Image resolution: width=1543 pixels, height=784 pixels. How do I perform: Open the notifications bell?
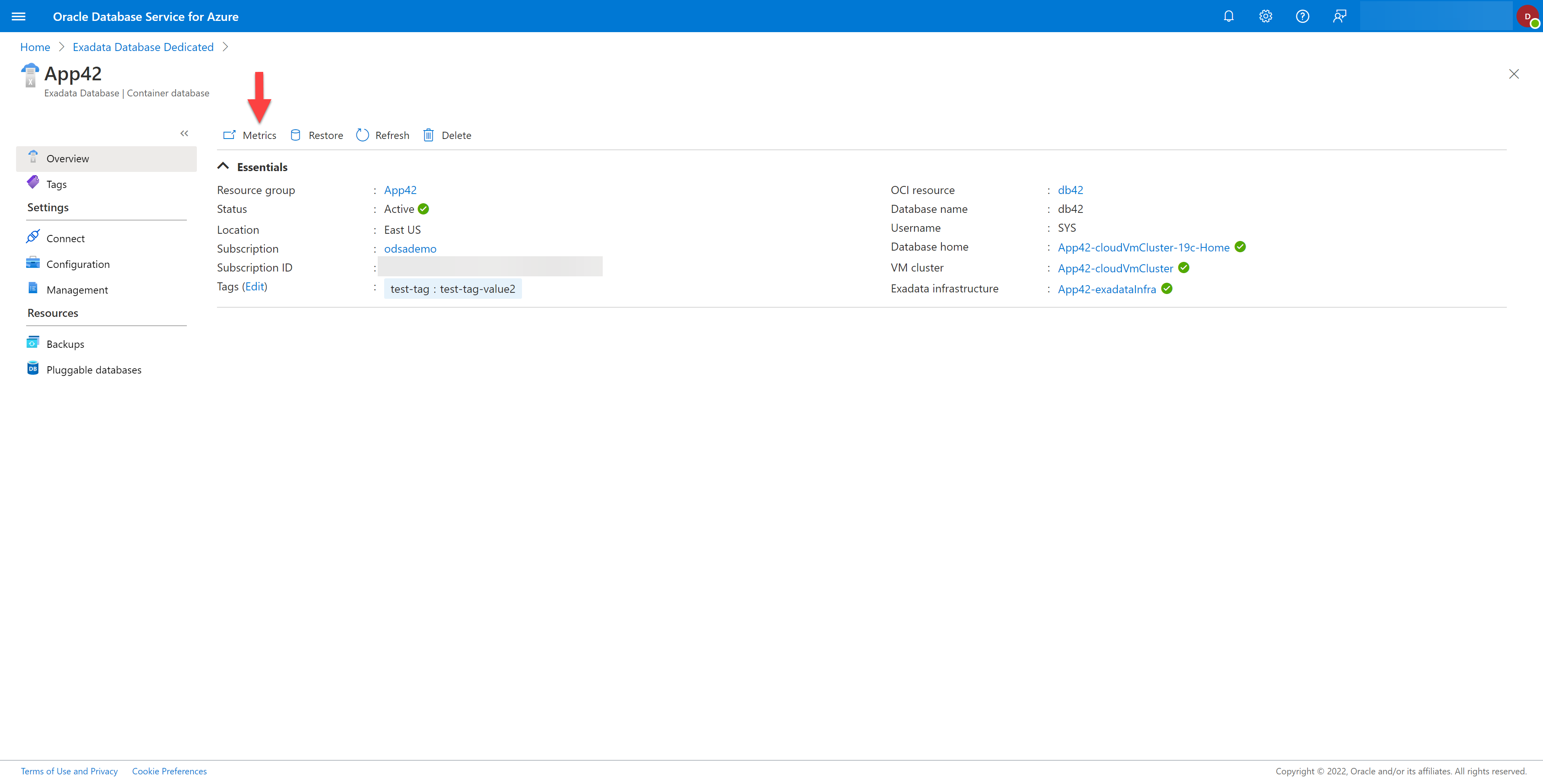pos(1228,16)
